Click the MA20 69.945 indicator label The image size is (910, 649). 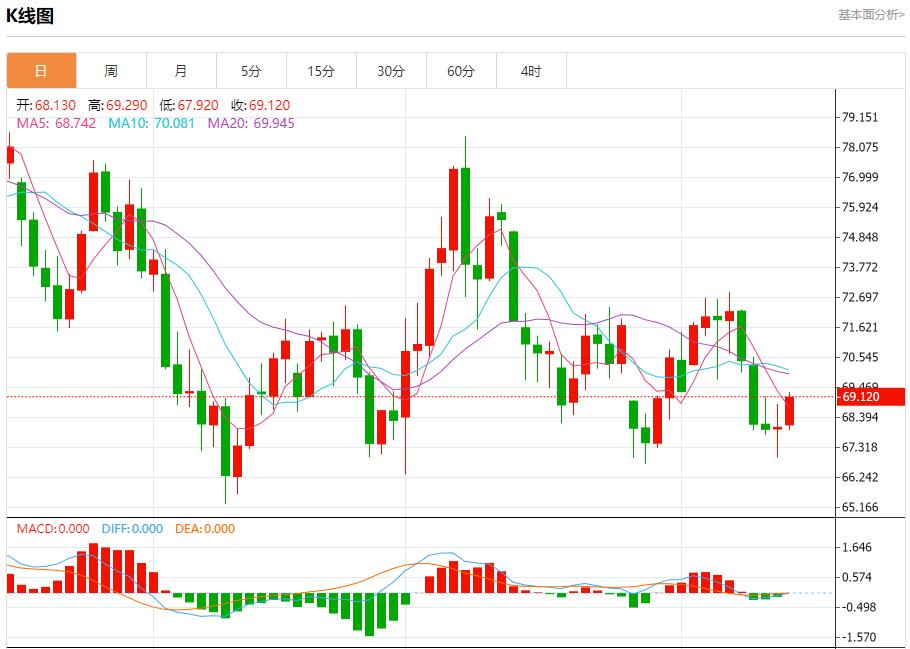(251, 123)
